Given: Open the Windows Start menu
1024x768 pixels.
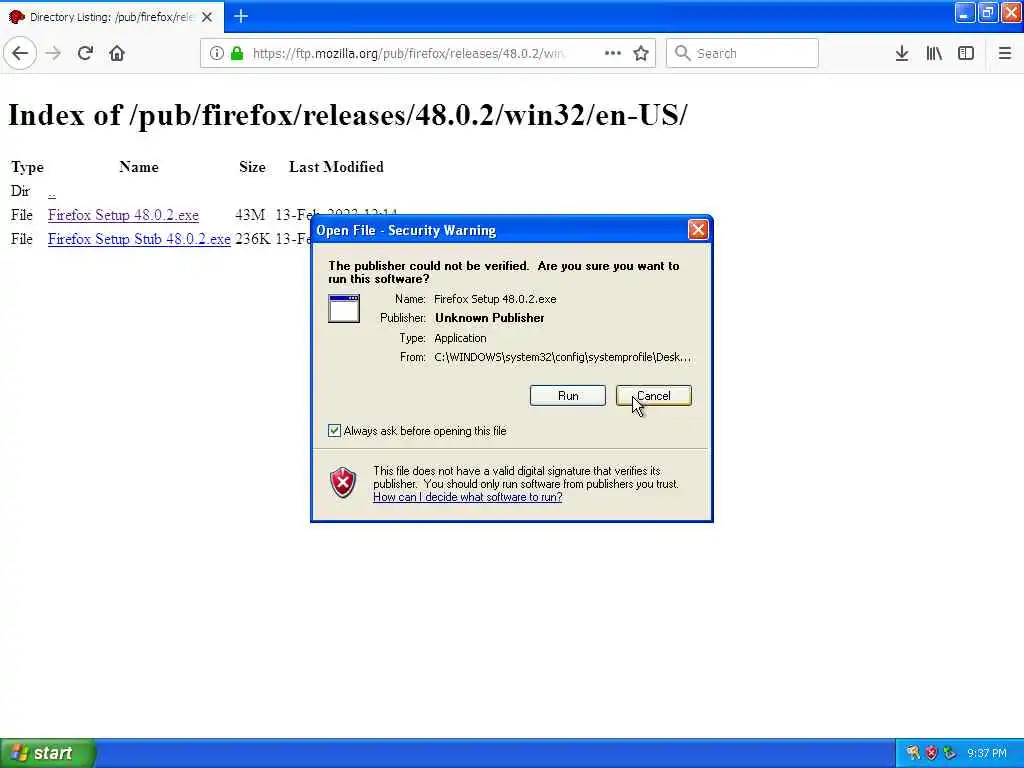Looking at the screenshot, I should (48, 753).
